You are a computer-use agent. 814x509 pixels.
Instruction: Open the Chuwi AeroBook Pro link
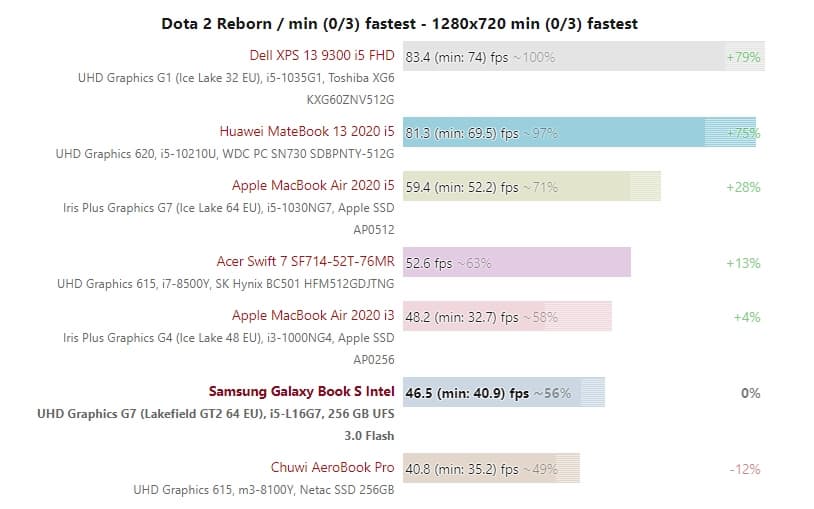pos(333,467)
